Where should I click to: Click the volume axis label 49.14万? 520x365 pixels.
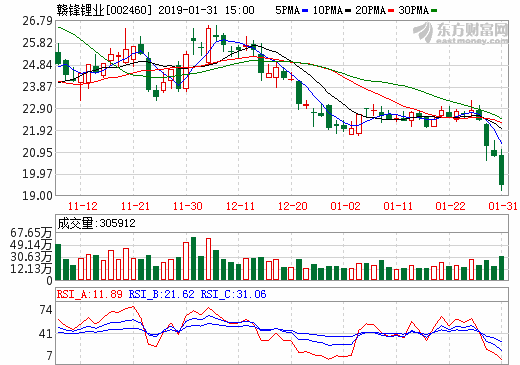[x=31, y=245]
